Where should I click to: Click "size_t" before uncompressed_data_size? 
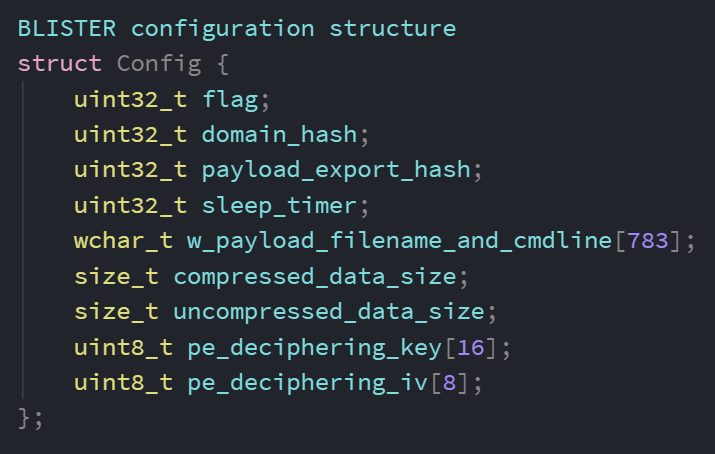[x=116, y=310]
